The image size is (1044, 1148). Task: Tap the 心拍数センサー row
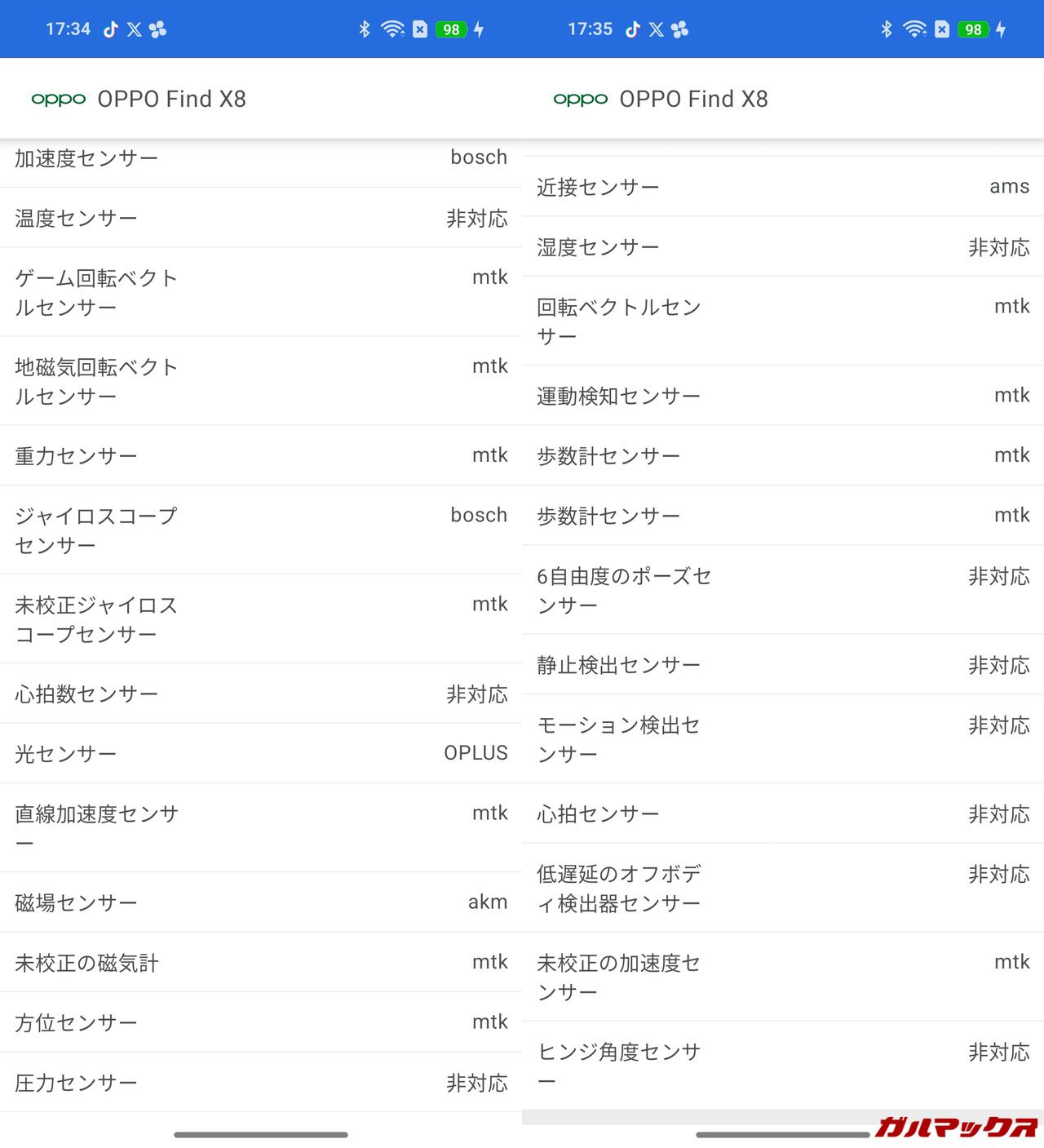click(261, 694)
